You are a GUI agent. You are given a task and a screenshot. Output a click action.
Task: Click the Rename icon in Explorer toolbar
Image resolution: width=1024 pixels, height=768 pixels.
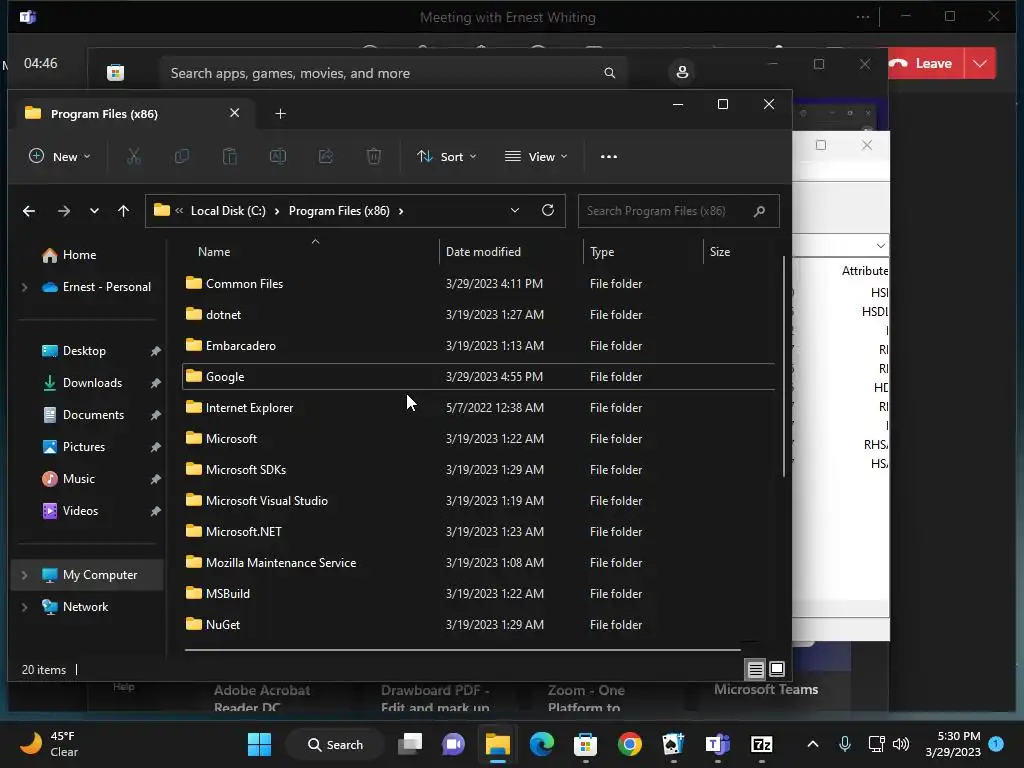click(x=278, y=156)
